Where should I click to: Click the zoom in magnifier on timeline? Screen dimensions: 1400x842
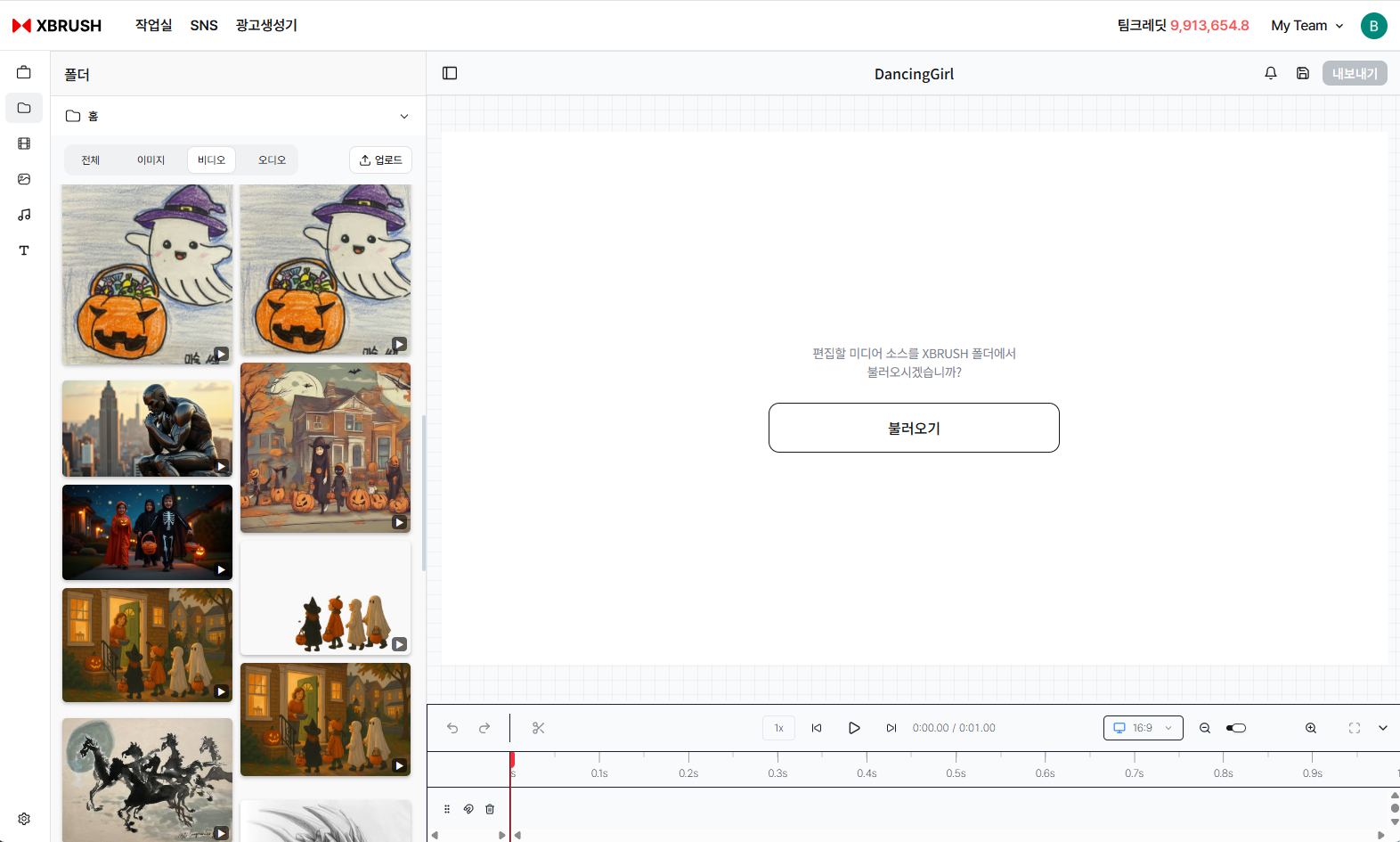[x=1311, y=728]
